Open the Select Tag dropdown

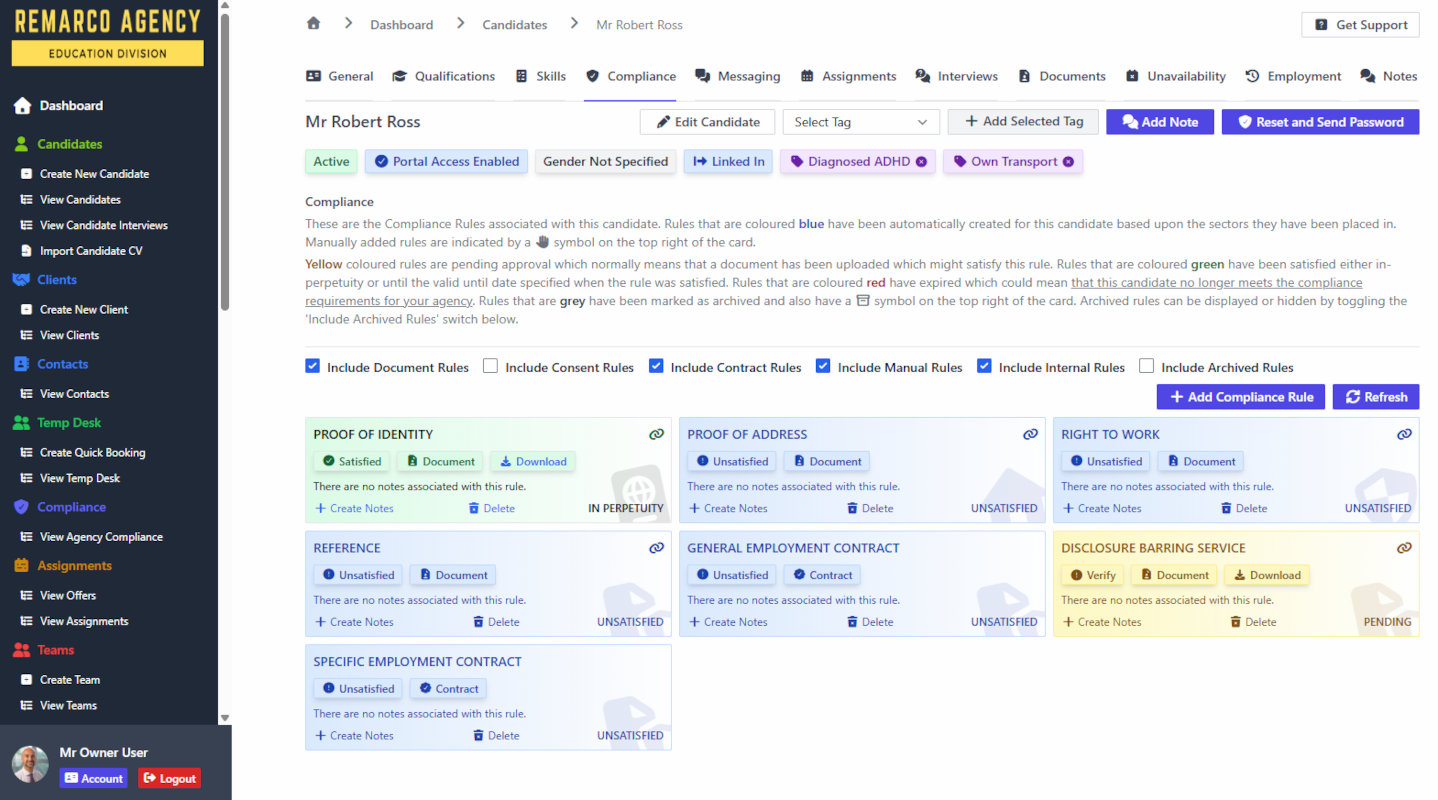pyautogui.click(x=861, y=122)
